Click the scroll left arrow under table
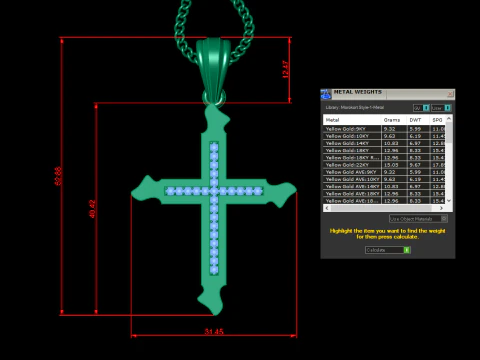The image size is (480, 360). click(327, 208)
